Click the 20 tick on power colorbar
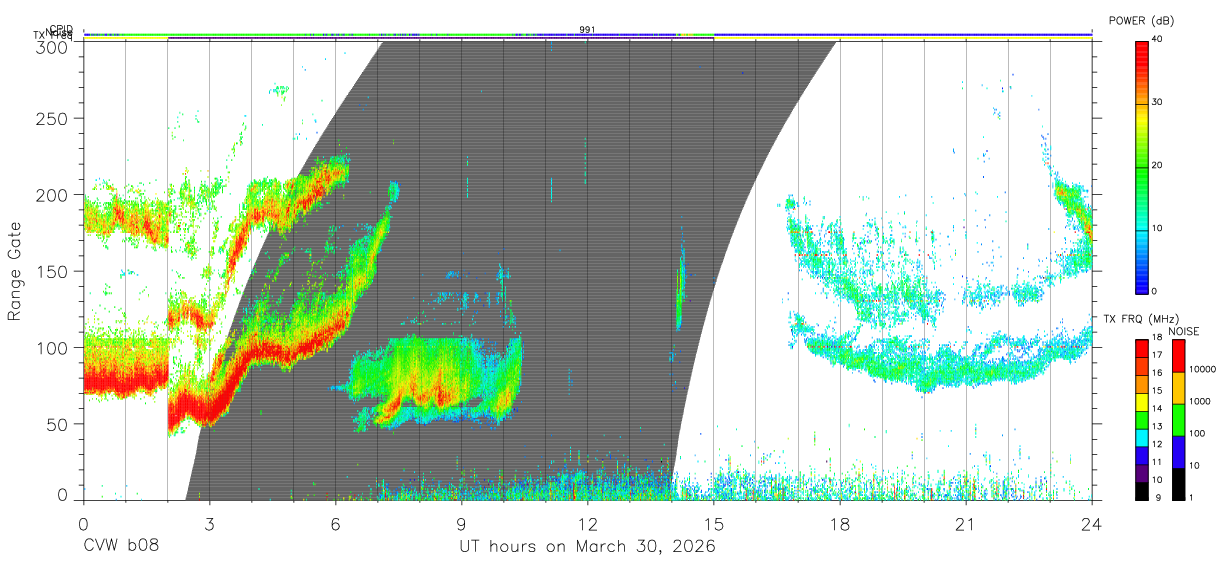Viewport: 1228px width, 567px height. pyautogui.click(x=1157, y=166)
